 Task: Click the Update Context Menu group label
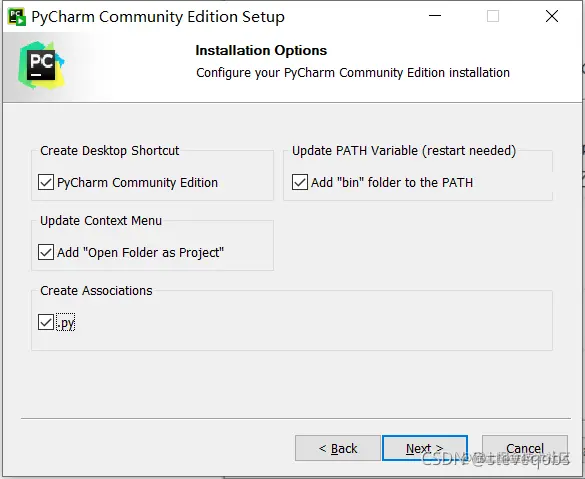pos(101,220)
